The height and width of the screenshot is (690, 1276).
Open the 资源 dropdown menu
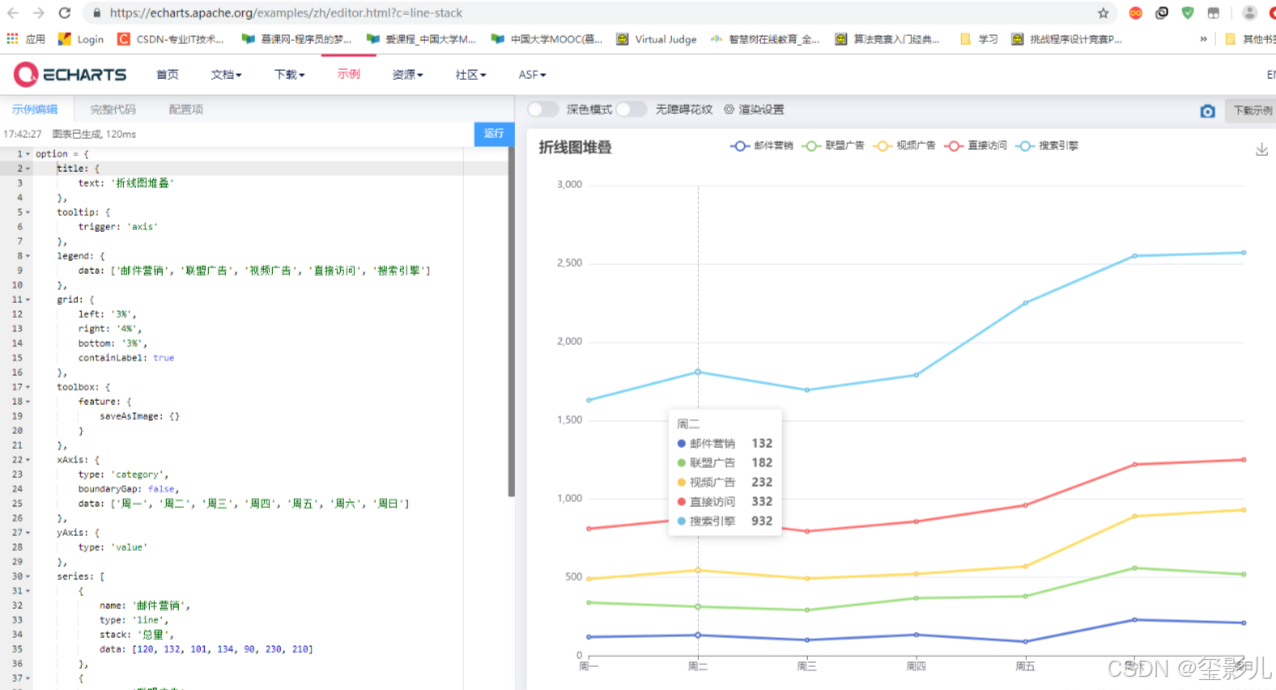pyautogui.click(x=406, y=74)
